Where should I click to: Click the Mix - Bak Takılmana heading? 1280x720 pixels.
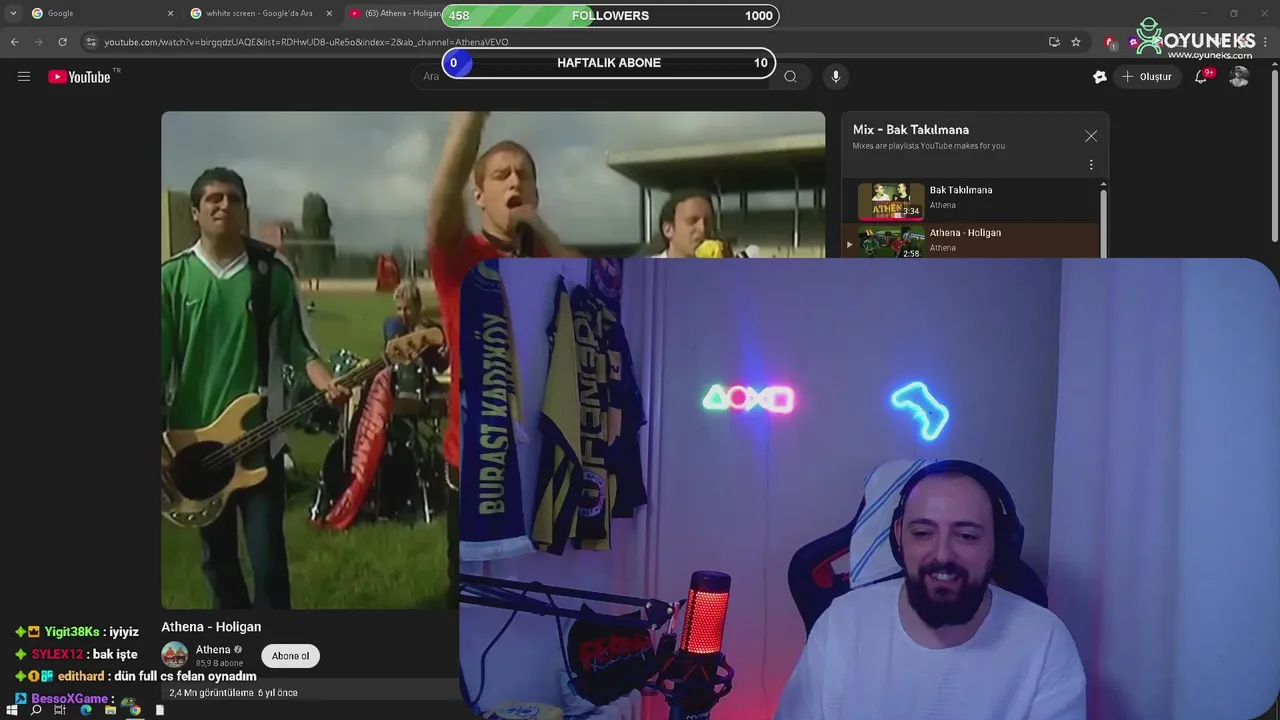(x=911, y=130)
